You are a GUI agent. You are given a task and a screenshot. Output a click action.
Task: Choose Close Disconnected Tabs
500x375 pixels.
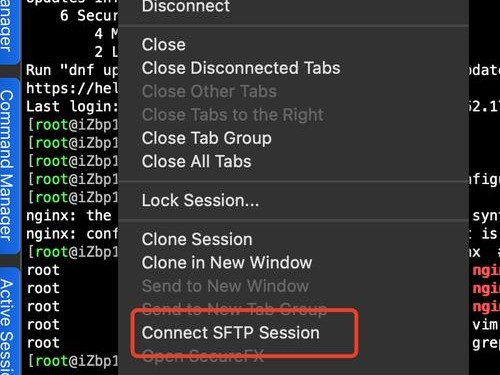(x=241, y=68)
